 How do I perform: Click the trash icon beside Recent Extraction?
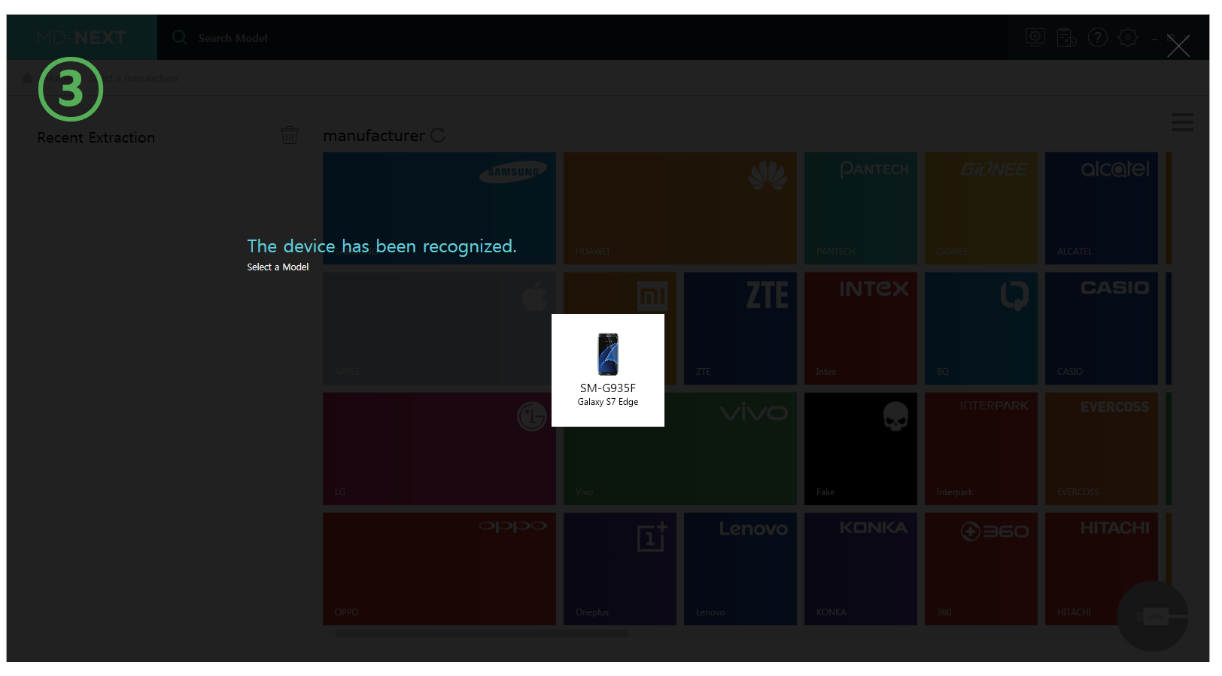click(x=290, y=135)
